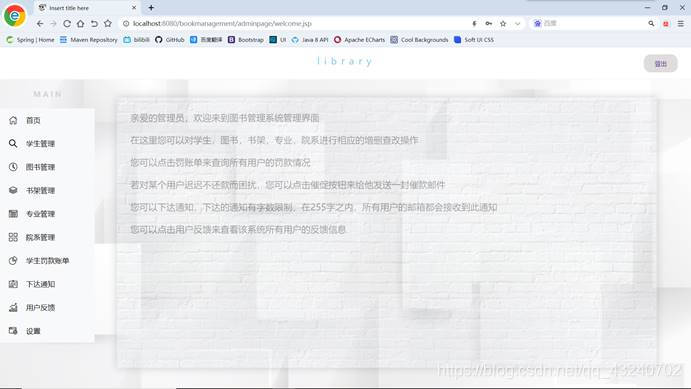Open a new browser tab
The image size is (691, 389).
(151, 7)
